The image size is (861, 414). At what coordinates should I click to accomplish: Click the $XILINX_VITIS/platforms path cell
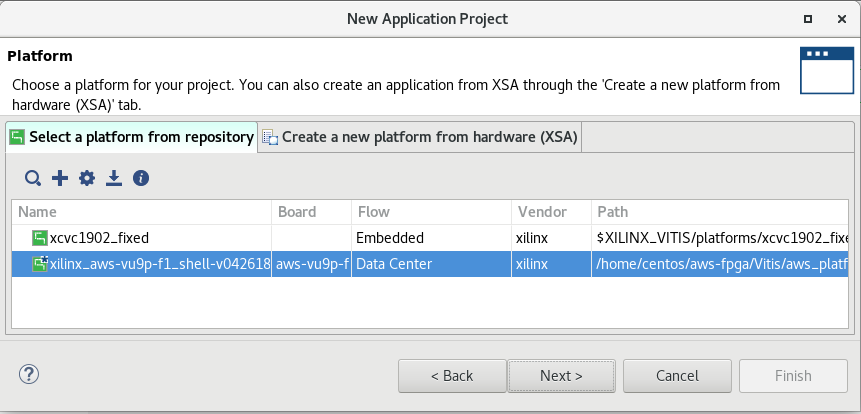[x=720, y=238]
